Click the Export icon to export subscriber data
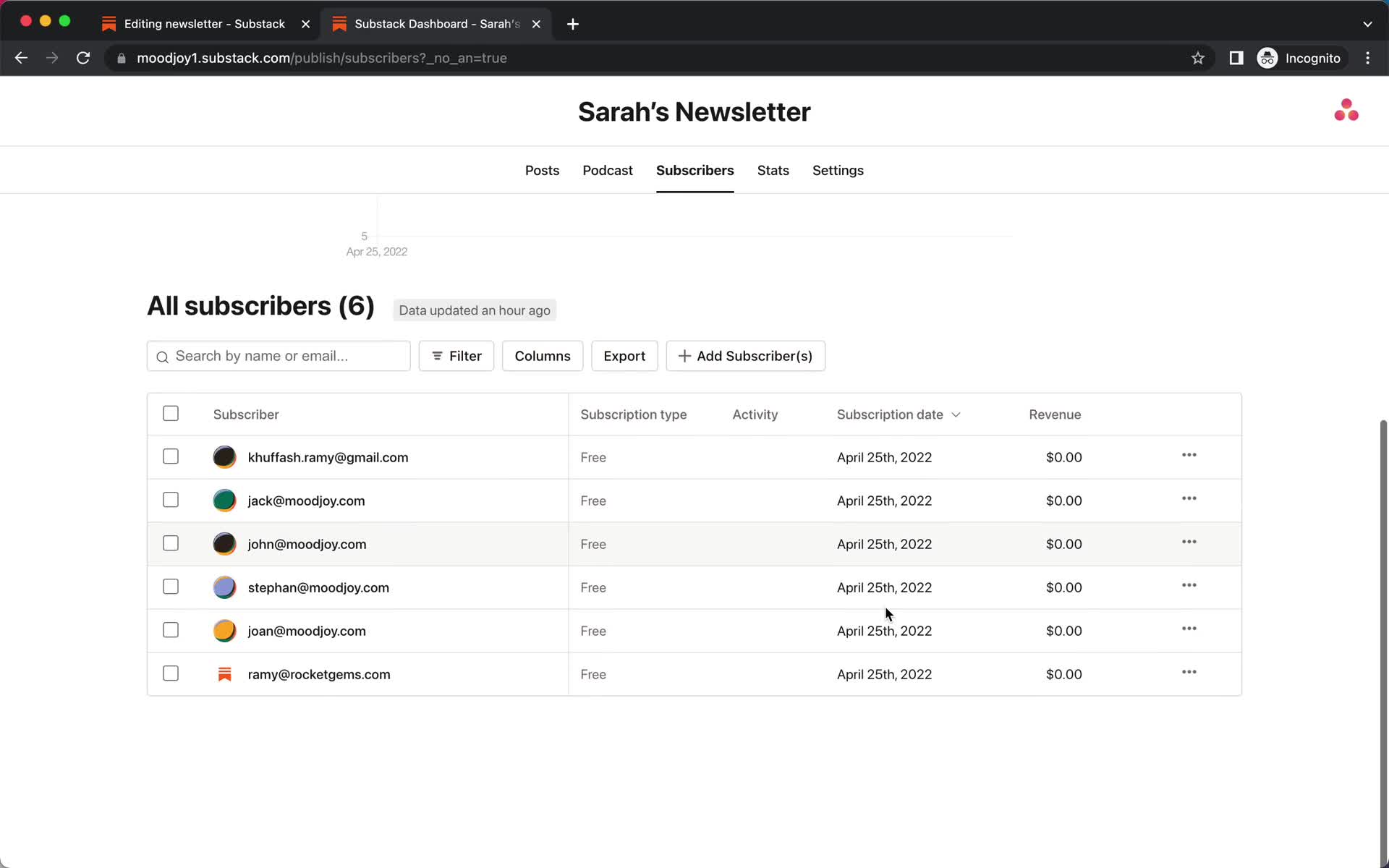This screenshot has width=1389, height=868. [x=624, y=356]
